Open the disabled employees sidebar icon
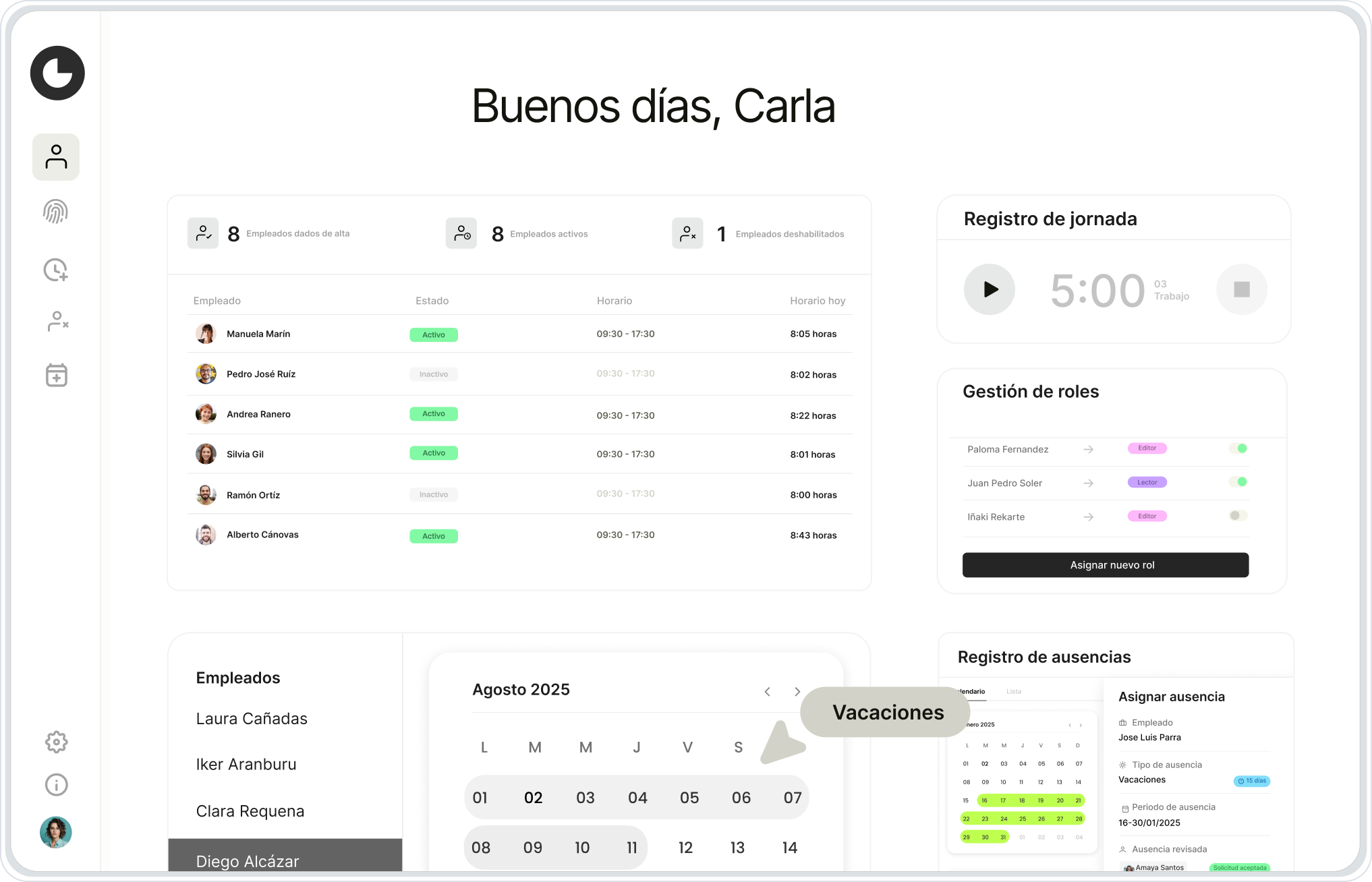1372x882 pixels. [x=57, y=322]
